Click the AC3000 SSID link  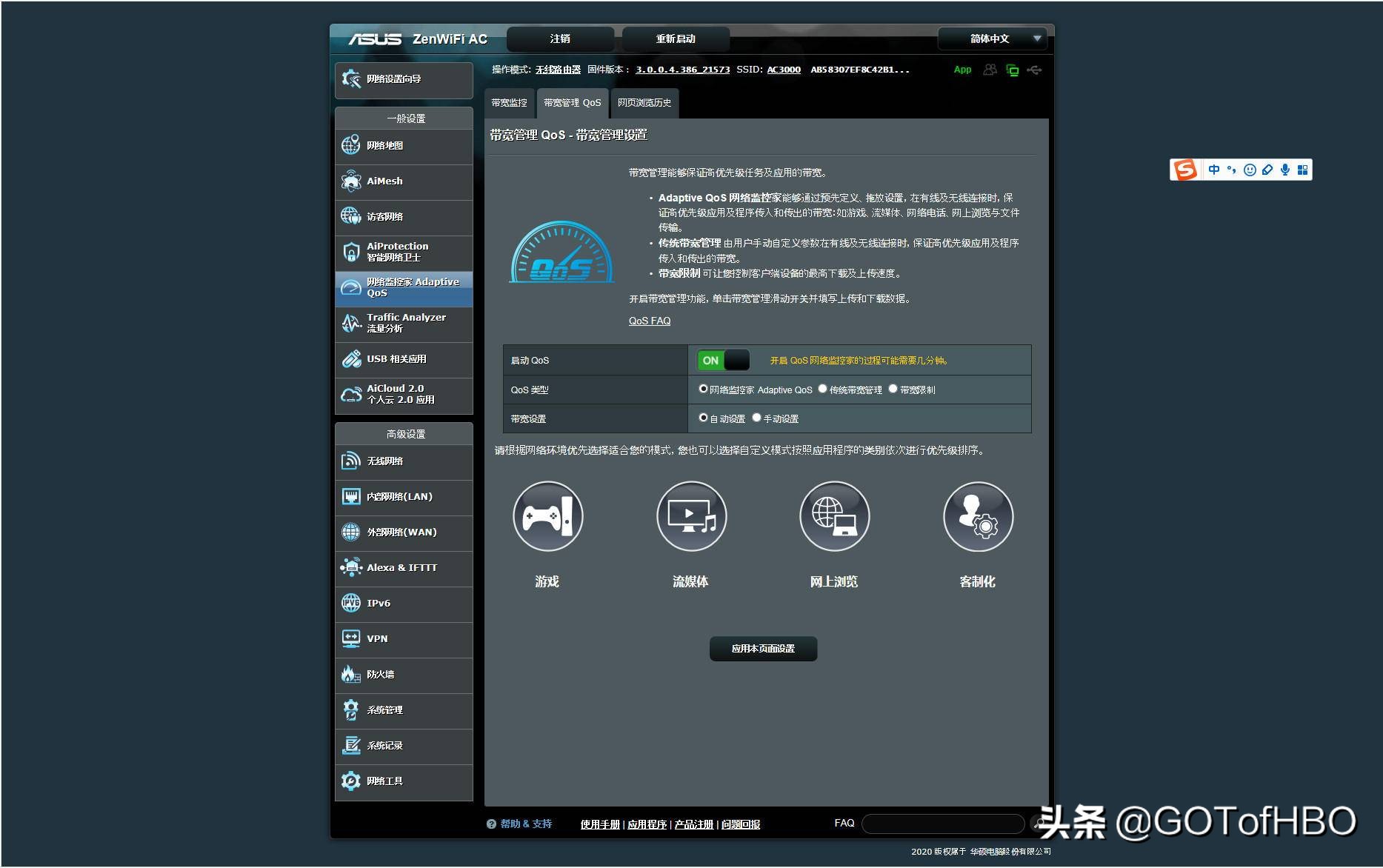784,70
